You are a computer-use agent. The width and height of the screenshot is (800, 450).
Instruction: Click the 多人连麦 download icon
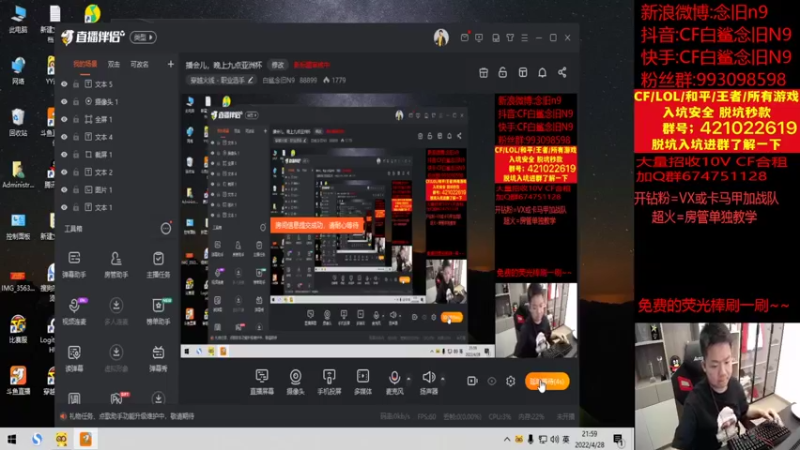pos(116,306)
